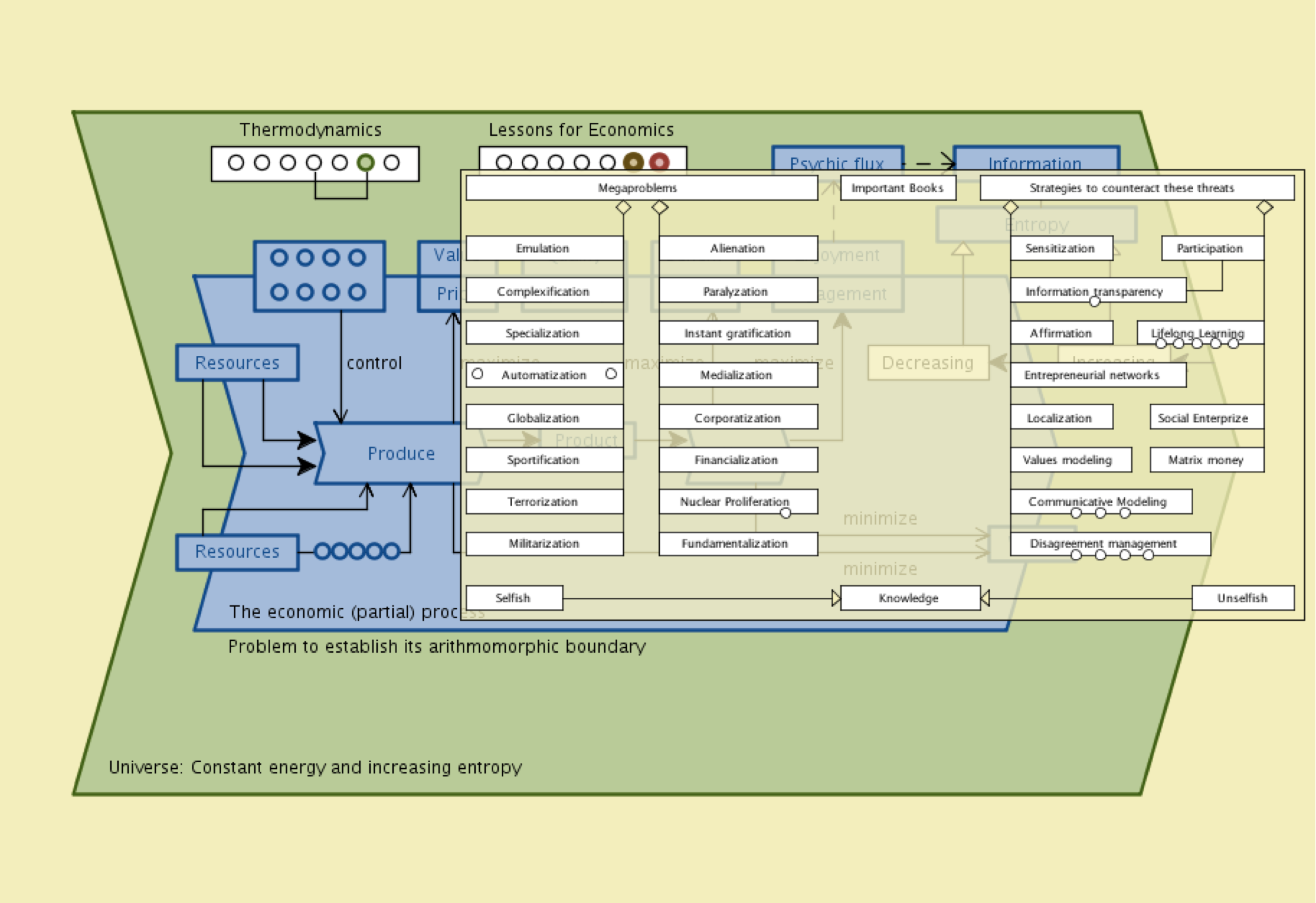Click the circle on Nuclear Proliferation box

pos(786,513)
